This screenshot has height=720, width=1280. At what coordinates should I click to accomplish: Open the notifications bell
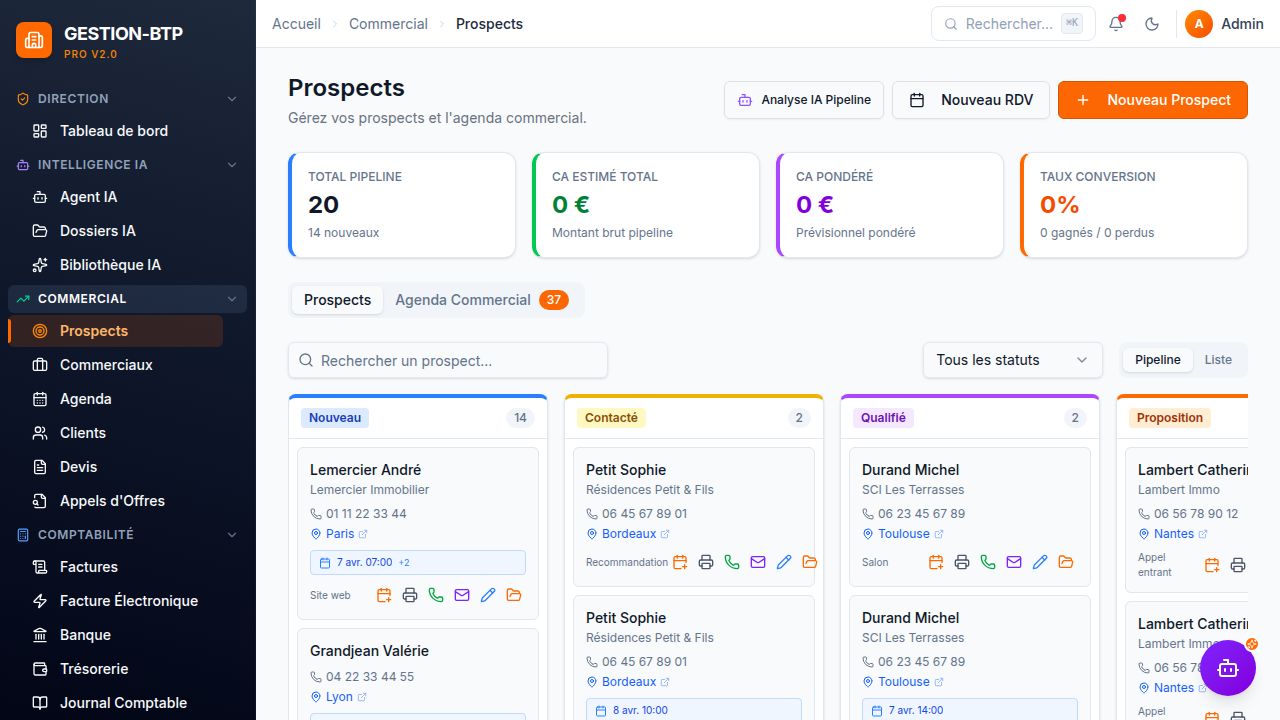(x=1117, y=24)
